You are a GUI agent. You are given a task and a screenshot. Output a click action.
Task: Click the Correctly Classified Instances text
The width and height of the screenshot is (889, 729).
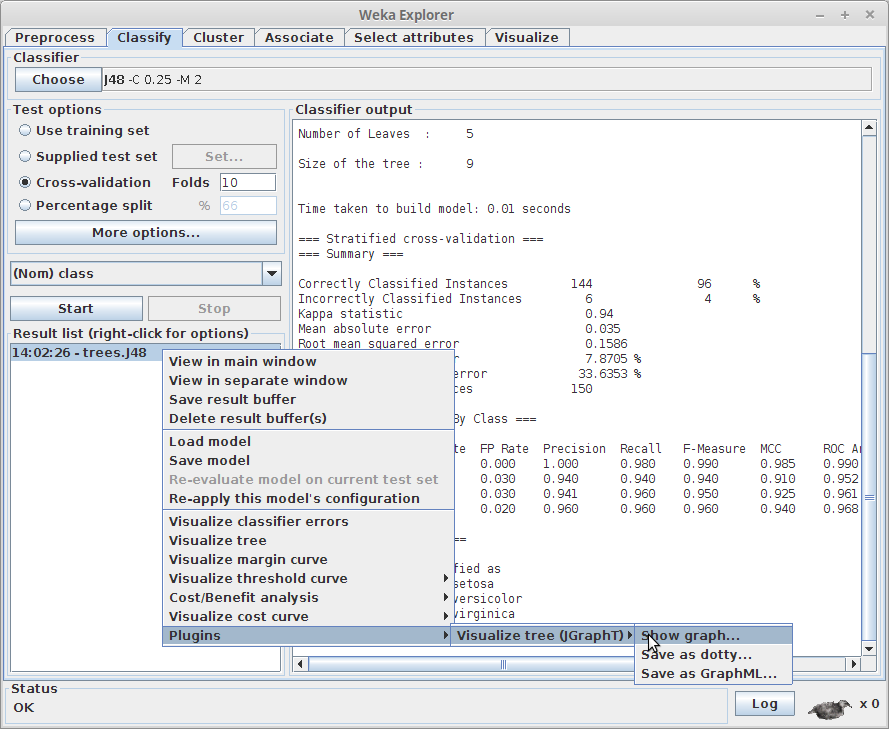[x=403, y=283]
